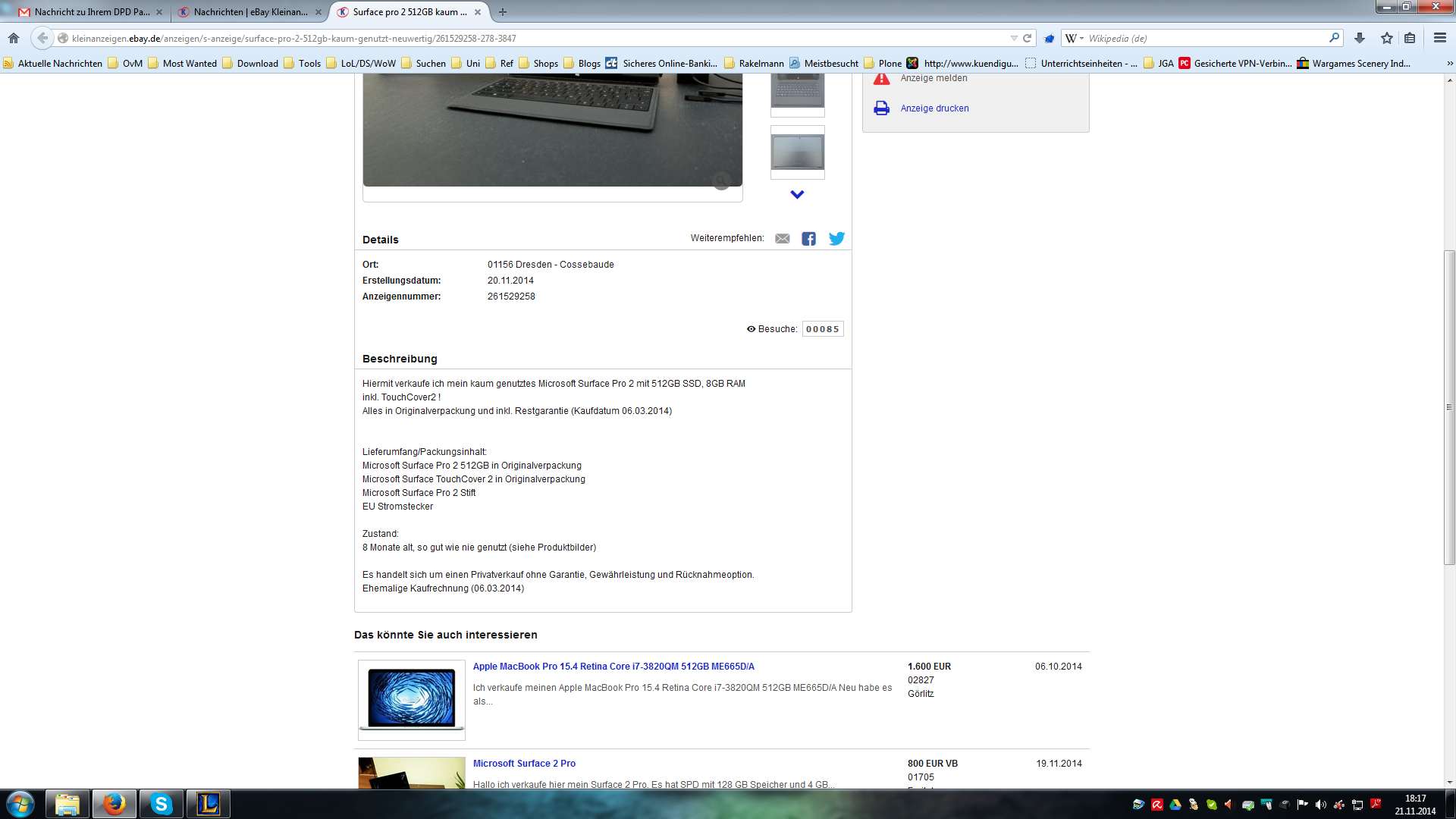Share the ad on Facebook icon
The width and height of the screenshot is (1456, 819).
[x=809, y=239]
